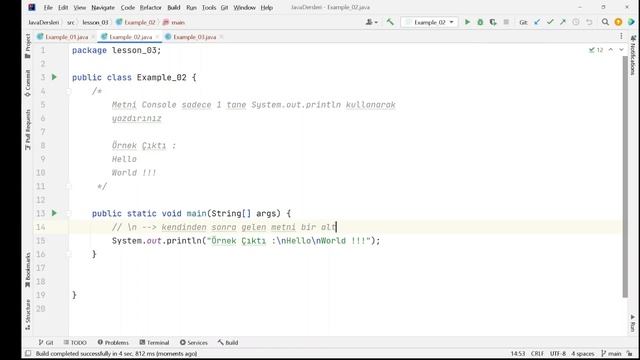Open the Run tool window on right edge
This screenshot has height=360, width=640.
click(x=633, y=322)
